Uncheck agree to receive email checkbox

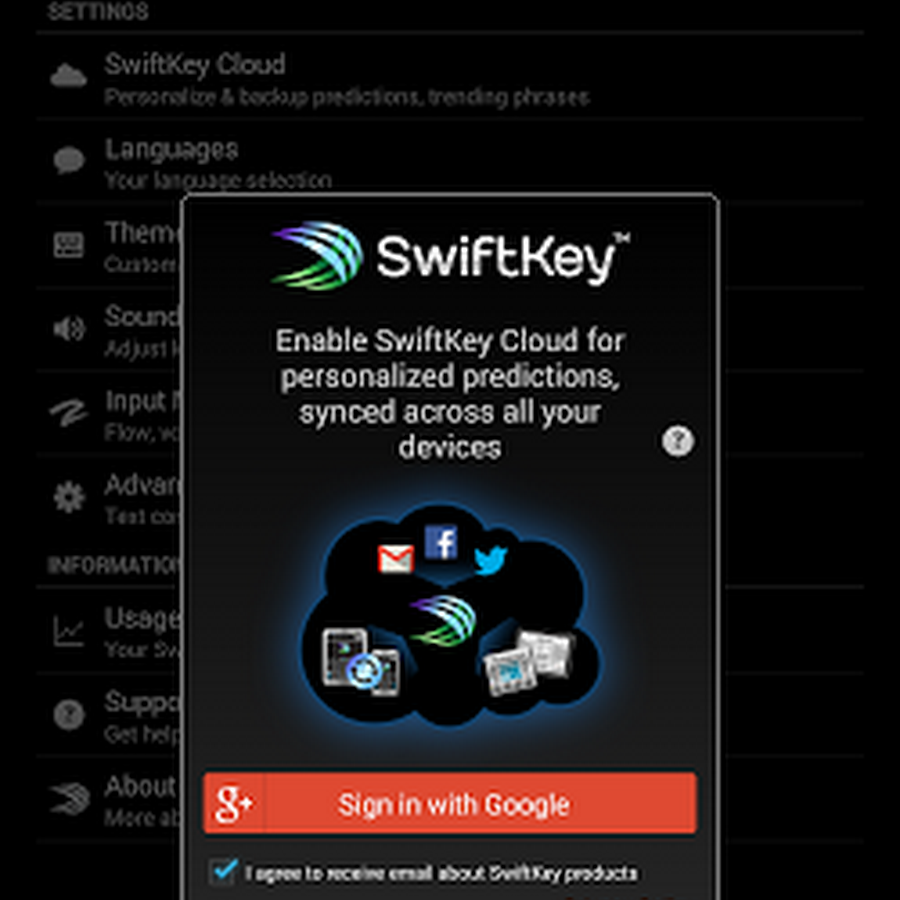tap(224, 872)
